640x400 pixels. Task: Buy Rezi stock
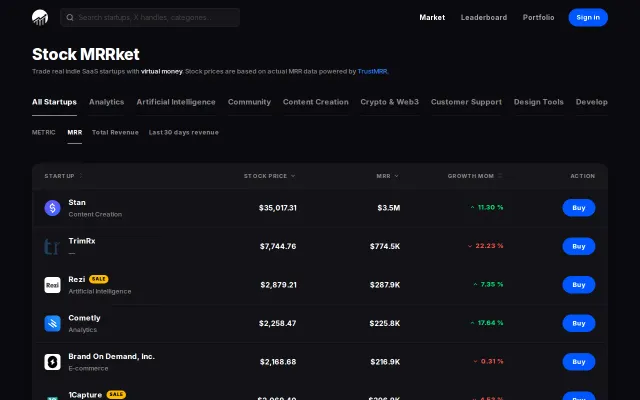pyautogui.click(x=579, y=285)
